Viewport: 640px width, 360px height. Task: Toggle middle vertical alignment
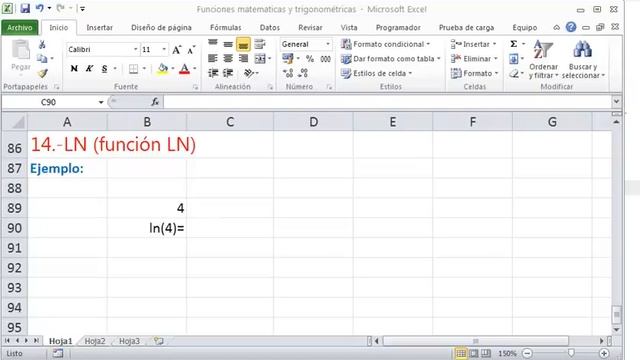click(x=228, y=44)
